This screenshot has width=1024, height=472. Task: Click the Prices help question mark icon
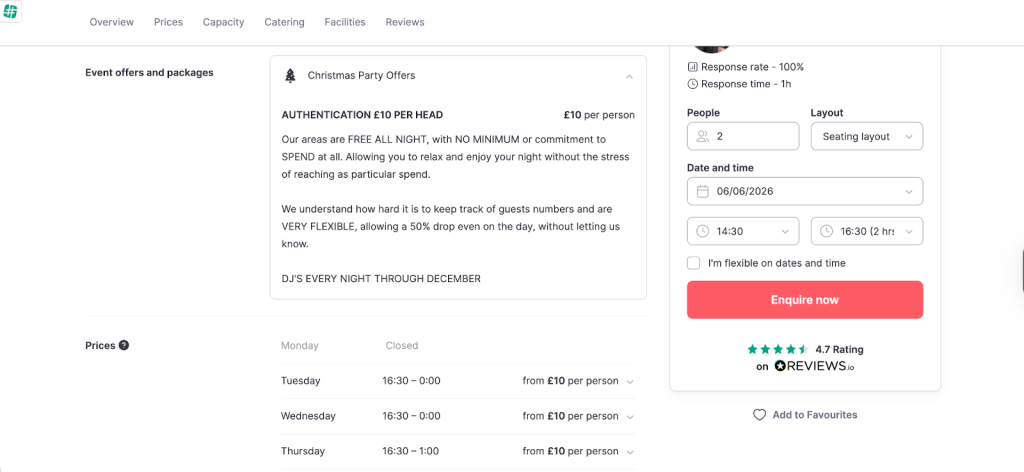pyautogui.click(x=124, y=345)
